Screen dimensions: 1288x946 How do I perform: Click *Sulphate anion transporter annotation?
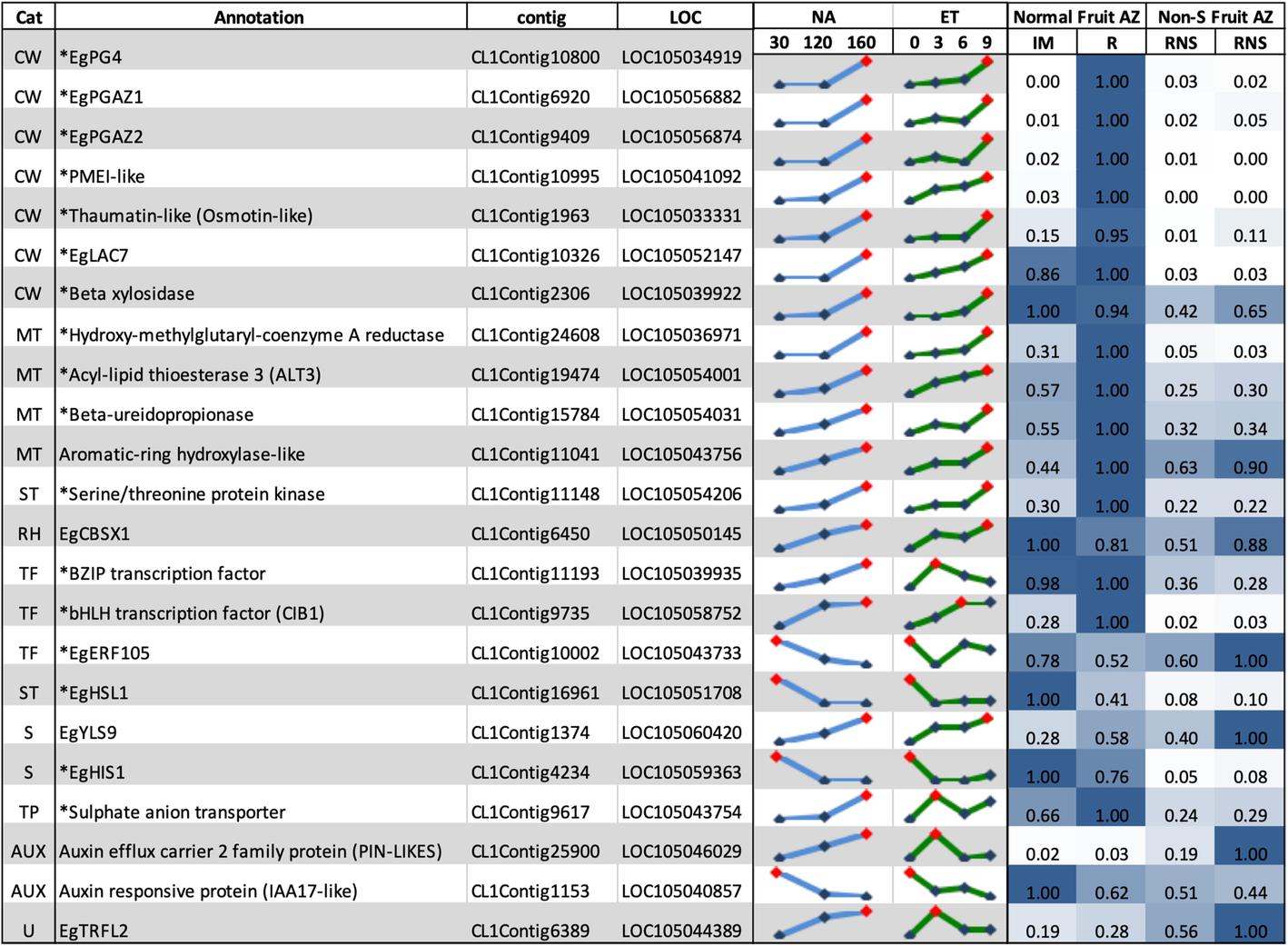click(173, 812)
